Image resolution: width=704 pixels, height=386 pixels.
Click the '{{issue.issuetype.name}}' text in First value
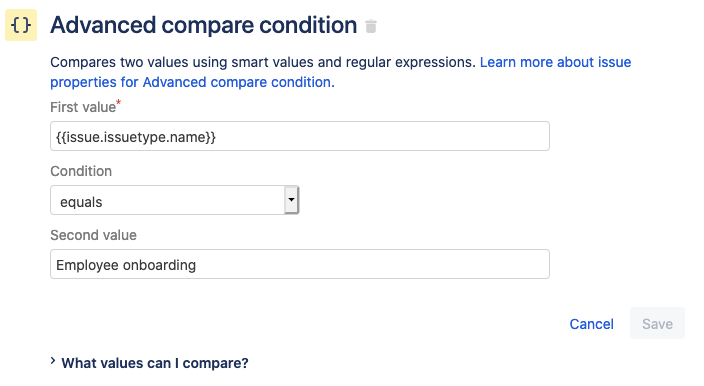(x=136, y=137)
